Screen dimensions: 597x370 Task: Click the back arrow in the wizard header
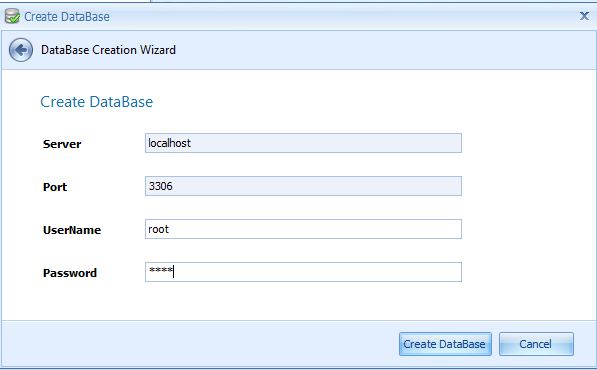21,50
